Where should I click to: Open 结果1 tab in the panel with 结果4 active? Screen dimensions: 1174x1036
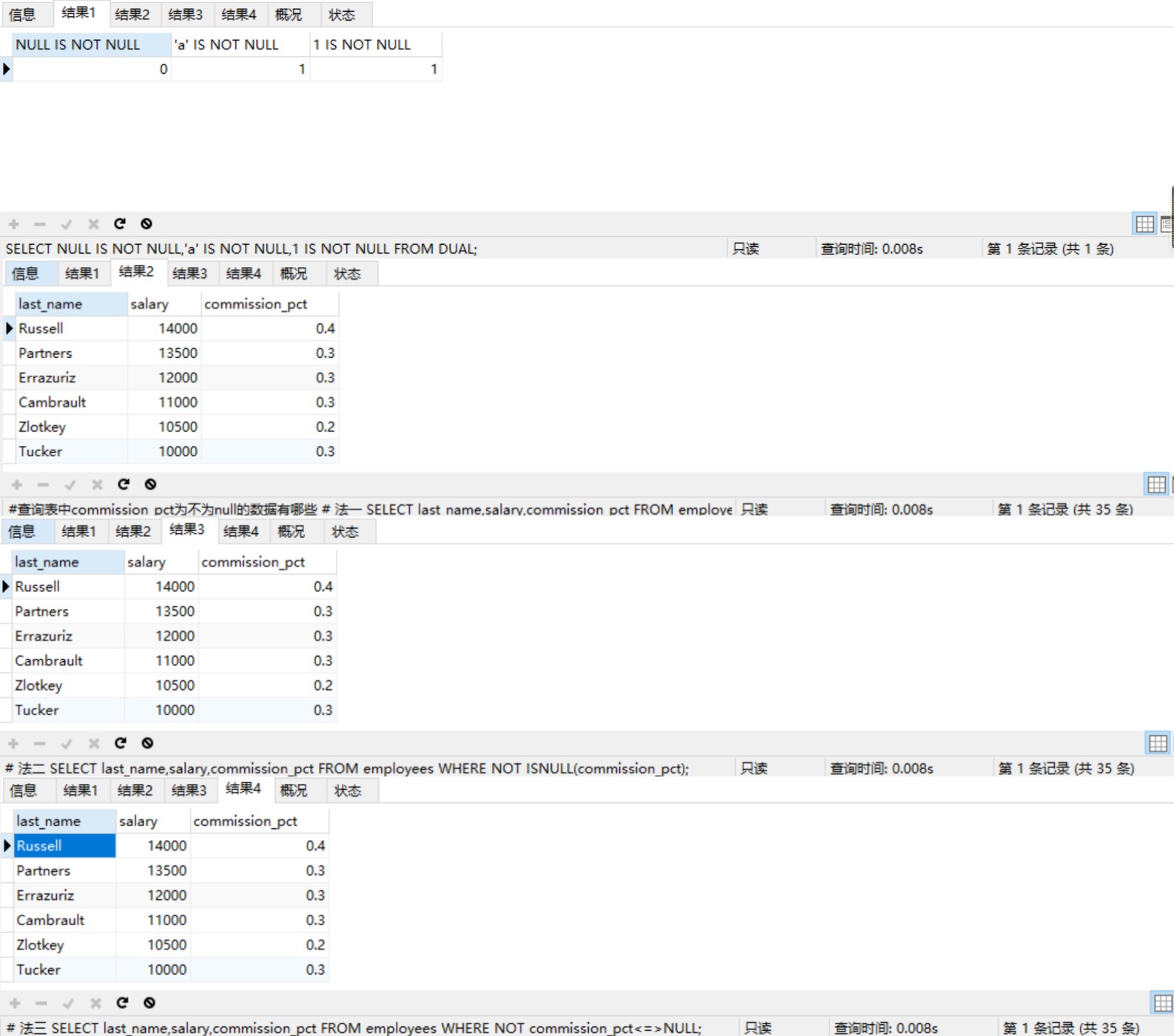coord(81,790)
